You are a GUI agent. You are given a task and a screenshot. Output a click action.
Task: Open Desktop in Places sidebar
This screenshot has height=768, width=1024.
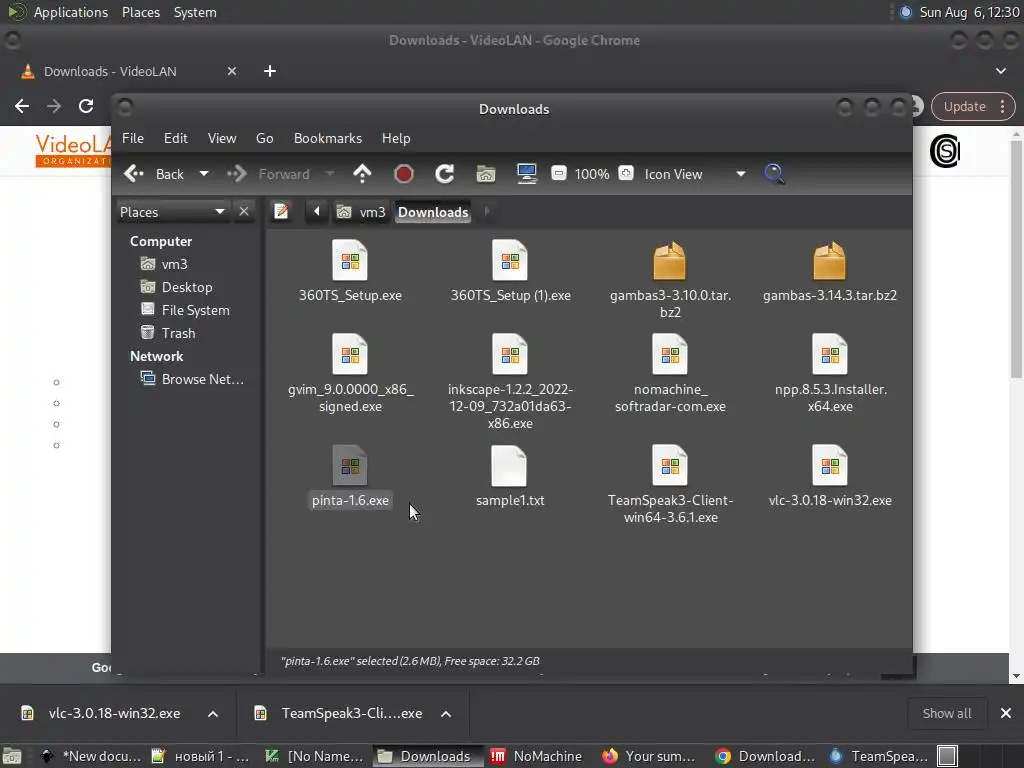click(x=187, y=287)
